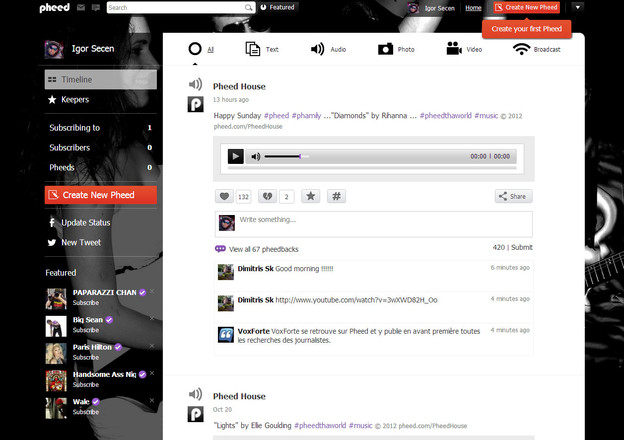This screenshot has height=440, width=624.
Task: Love the Diamonds pheed with heart icon
Action: pos(224,196)
